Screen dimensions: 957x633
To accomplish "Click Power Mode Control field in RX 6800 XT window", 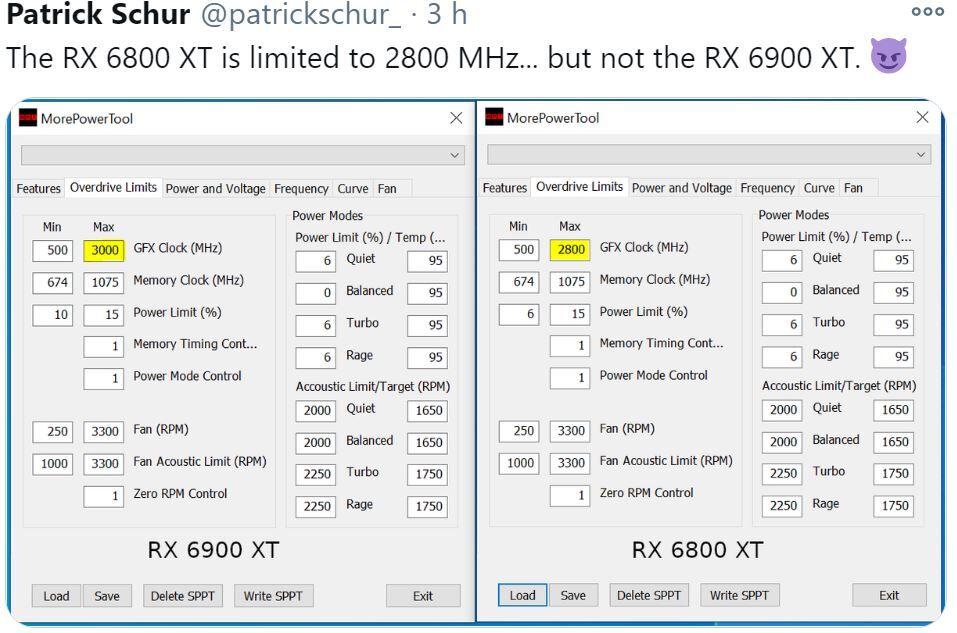I will click(570, 377).
